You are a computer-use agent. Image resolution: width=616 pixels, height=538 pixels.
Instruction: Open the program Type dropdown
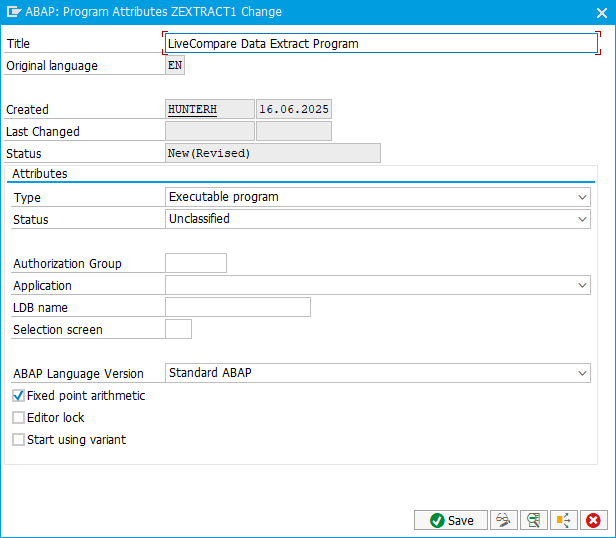click(582, 197)
